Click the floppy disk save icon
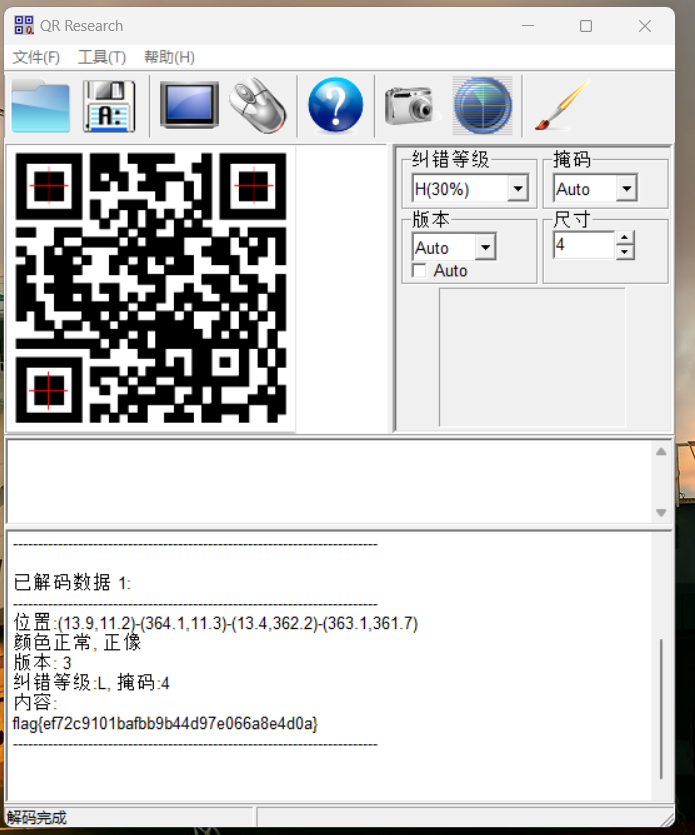 point(109,105)
